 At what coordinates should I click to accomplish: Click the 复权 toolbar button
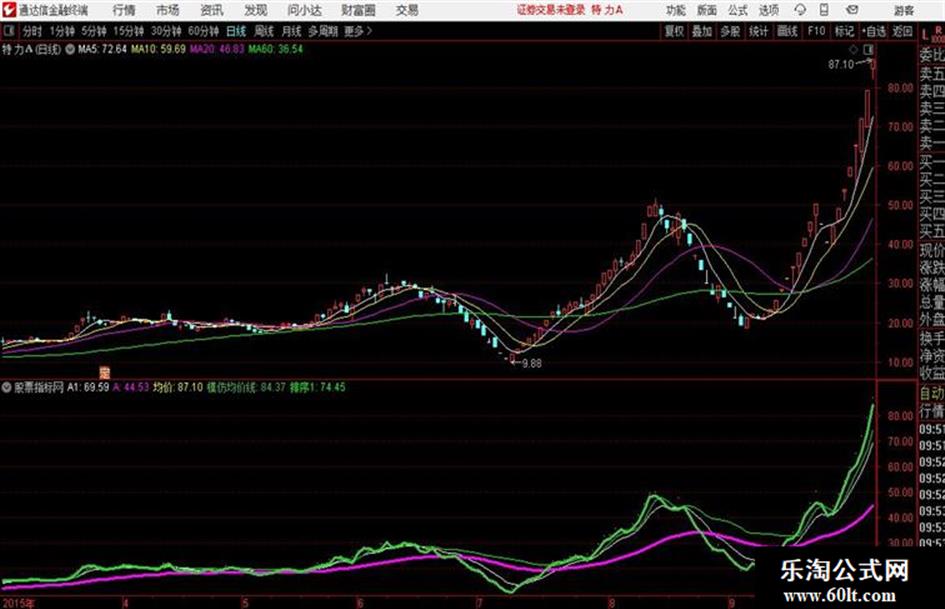(674, 31)
